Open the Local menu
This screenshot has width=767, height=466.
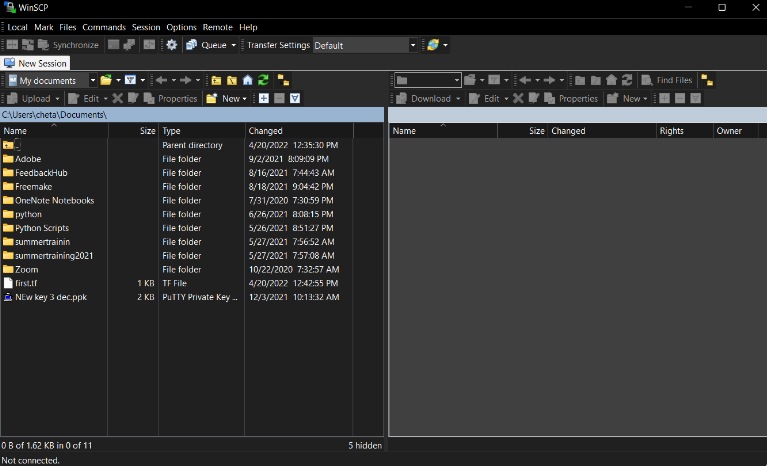17,27
